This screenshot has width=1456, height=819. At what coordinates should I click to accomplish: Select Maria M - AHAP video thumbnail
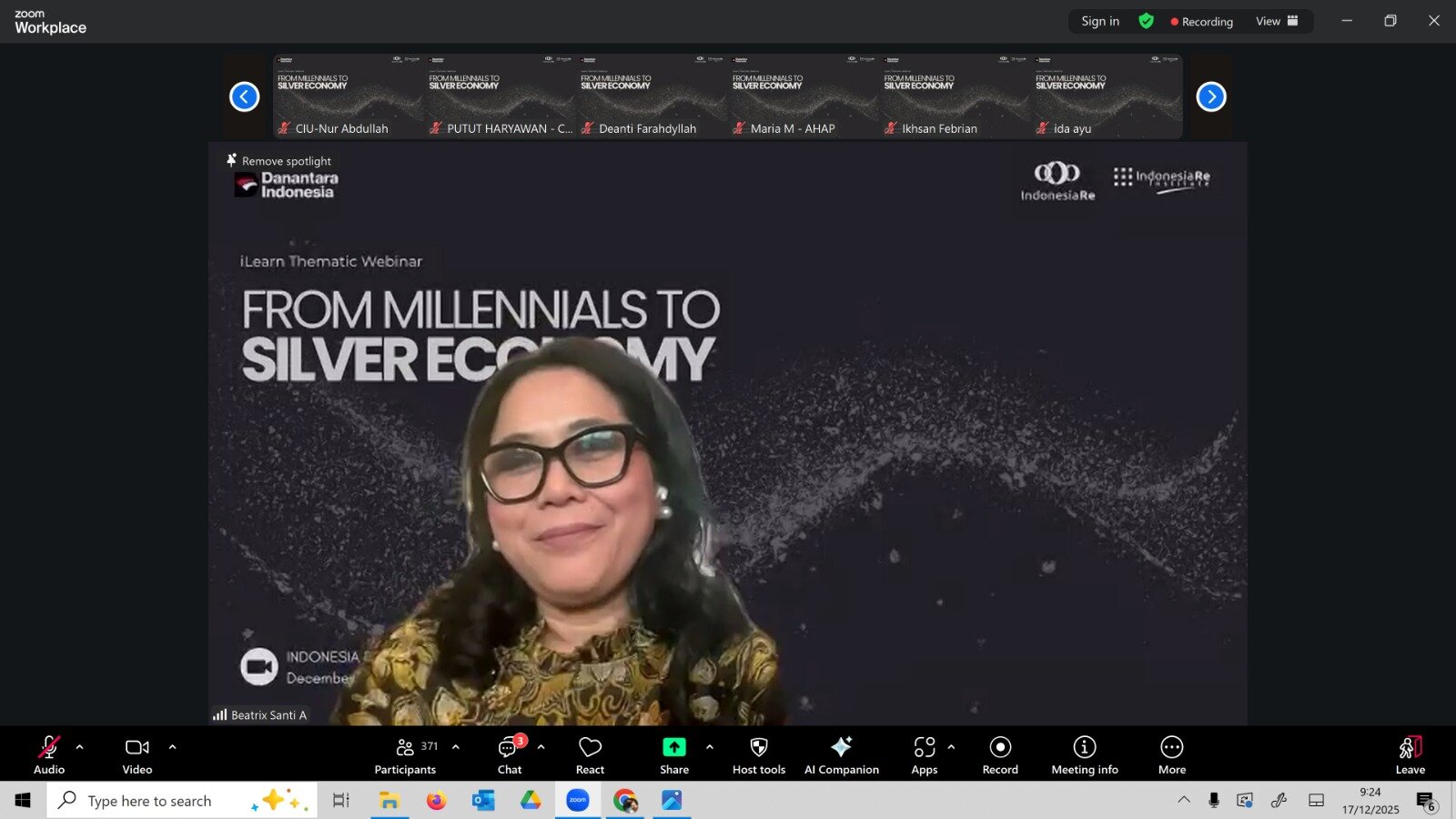tap(804, 96)
